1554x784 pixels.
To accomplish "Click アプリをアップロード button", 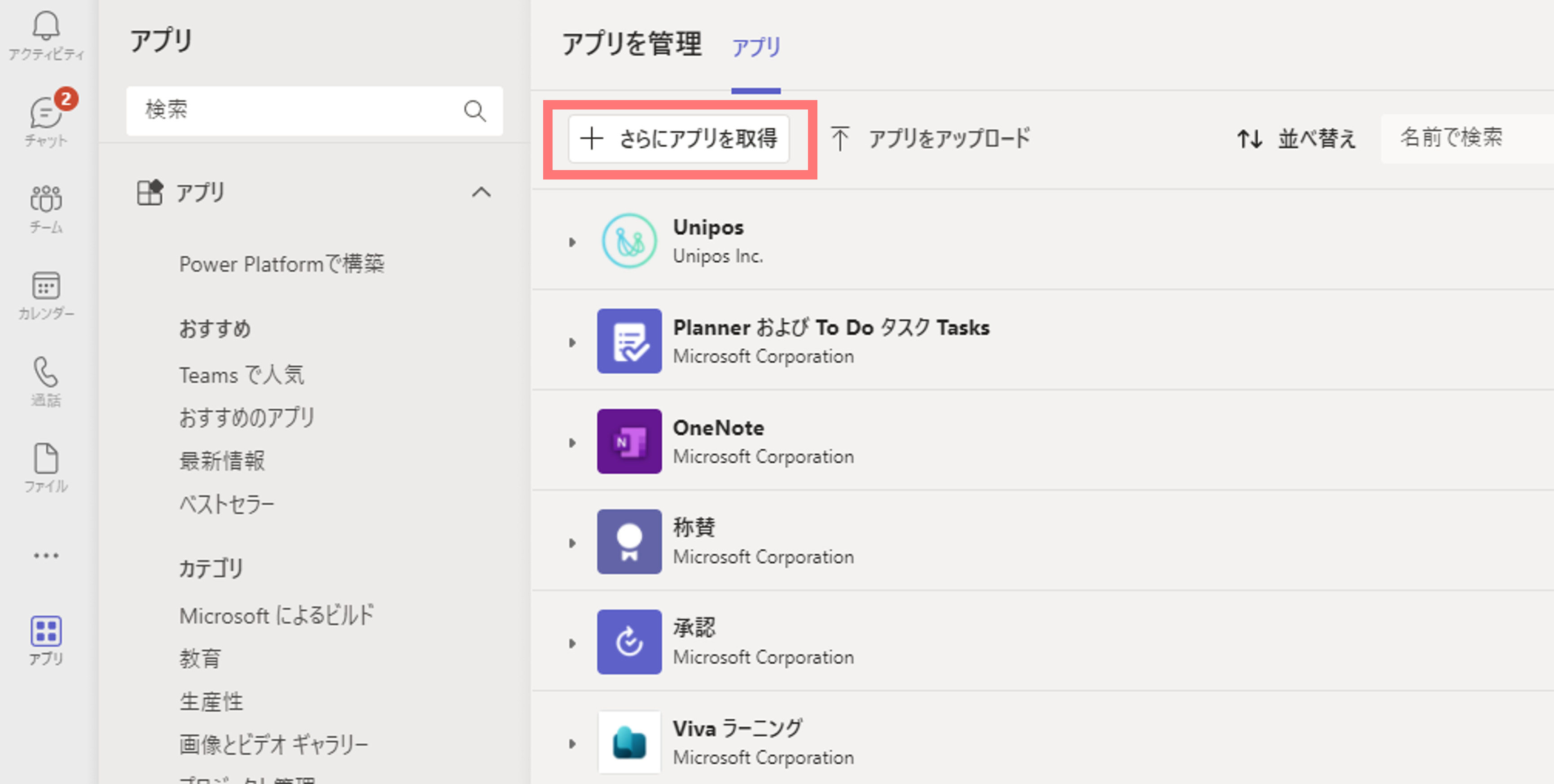I will click(930, 139).
